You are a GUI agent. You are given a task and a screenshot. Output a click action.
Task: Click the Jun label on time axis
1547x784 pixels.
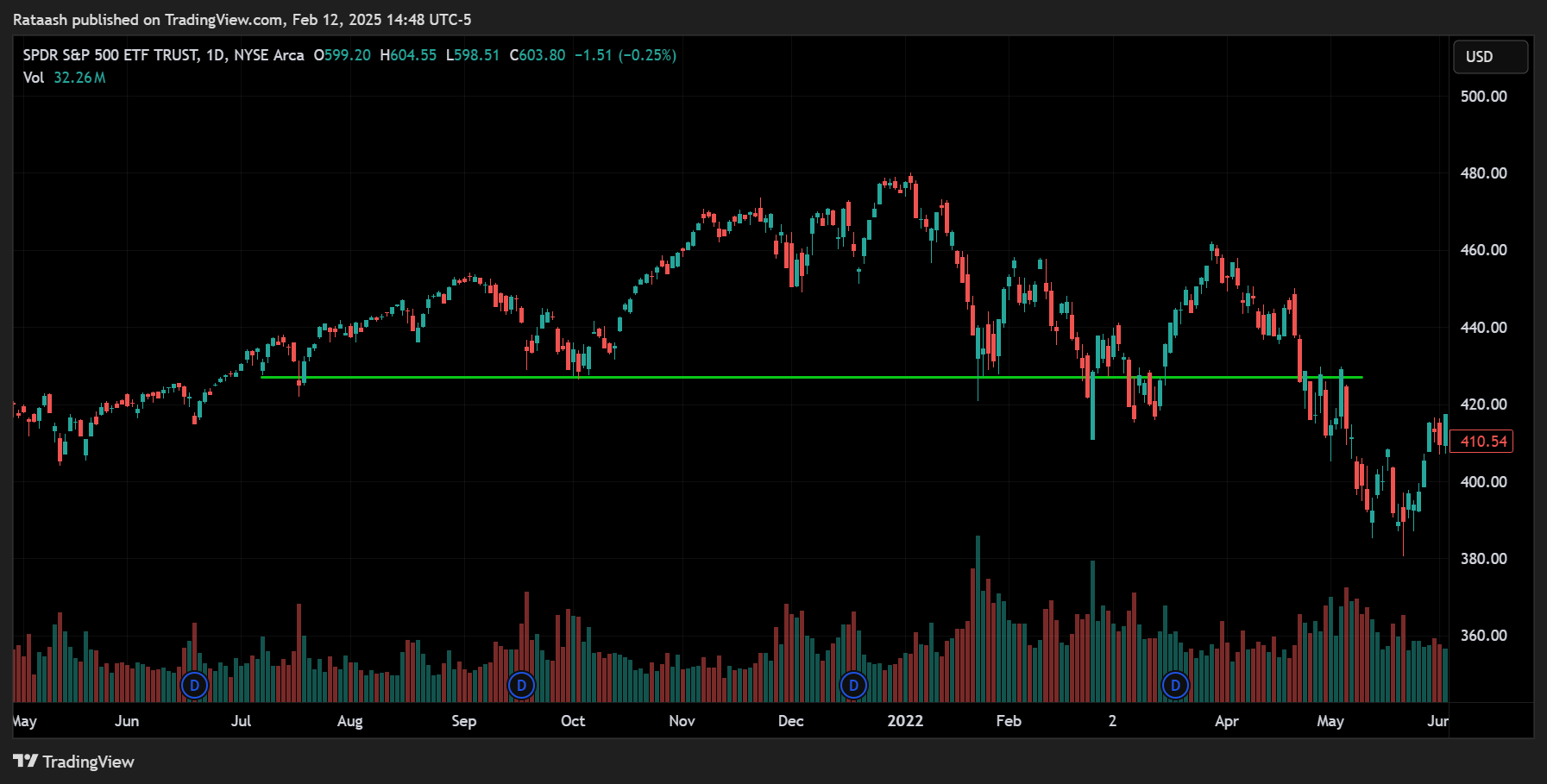127,721
